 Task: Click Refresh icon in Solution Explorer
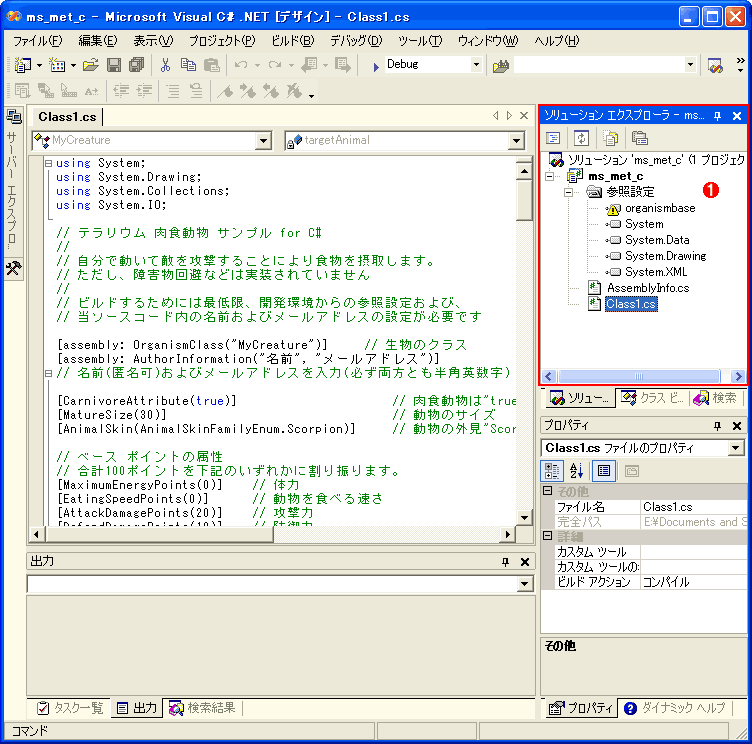(581, 138)
